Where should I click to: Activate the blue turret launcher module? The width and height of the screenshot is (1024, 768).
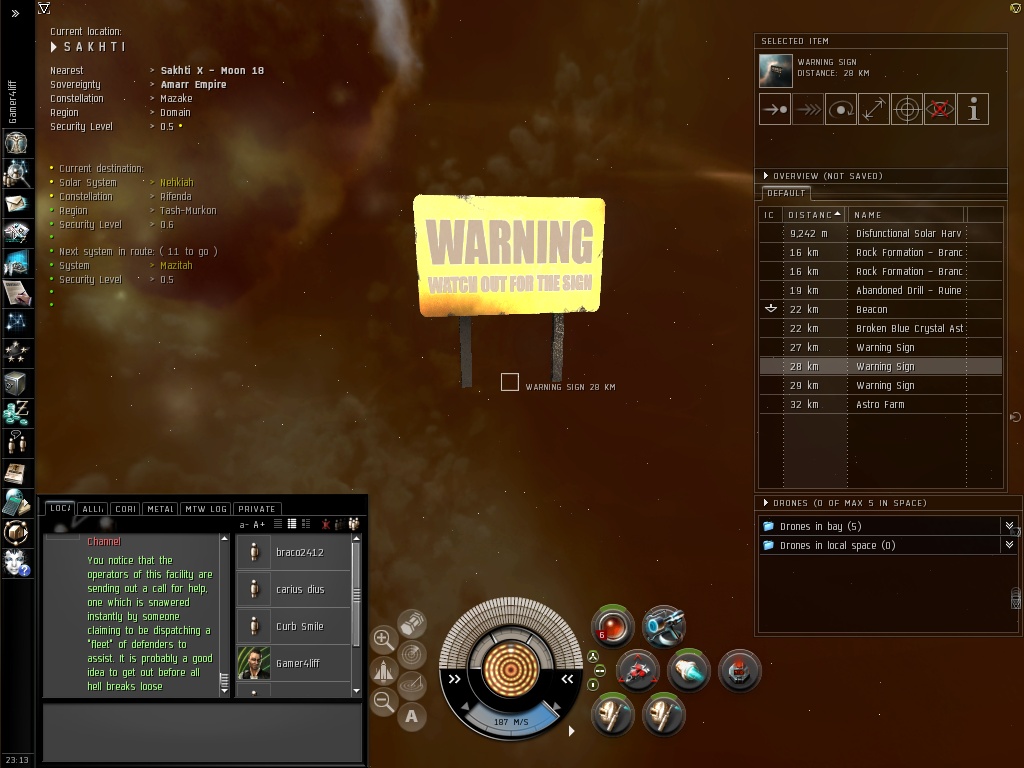tap(663, 626)
